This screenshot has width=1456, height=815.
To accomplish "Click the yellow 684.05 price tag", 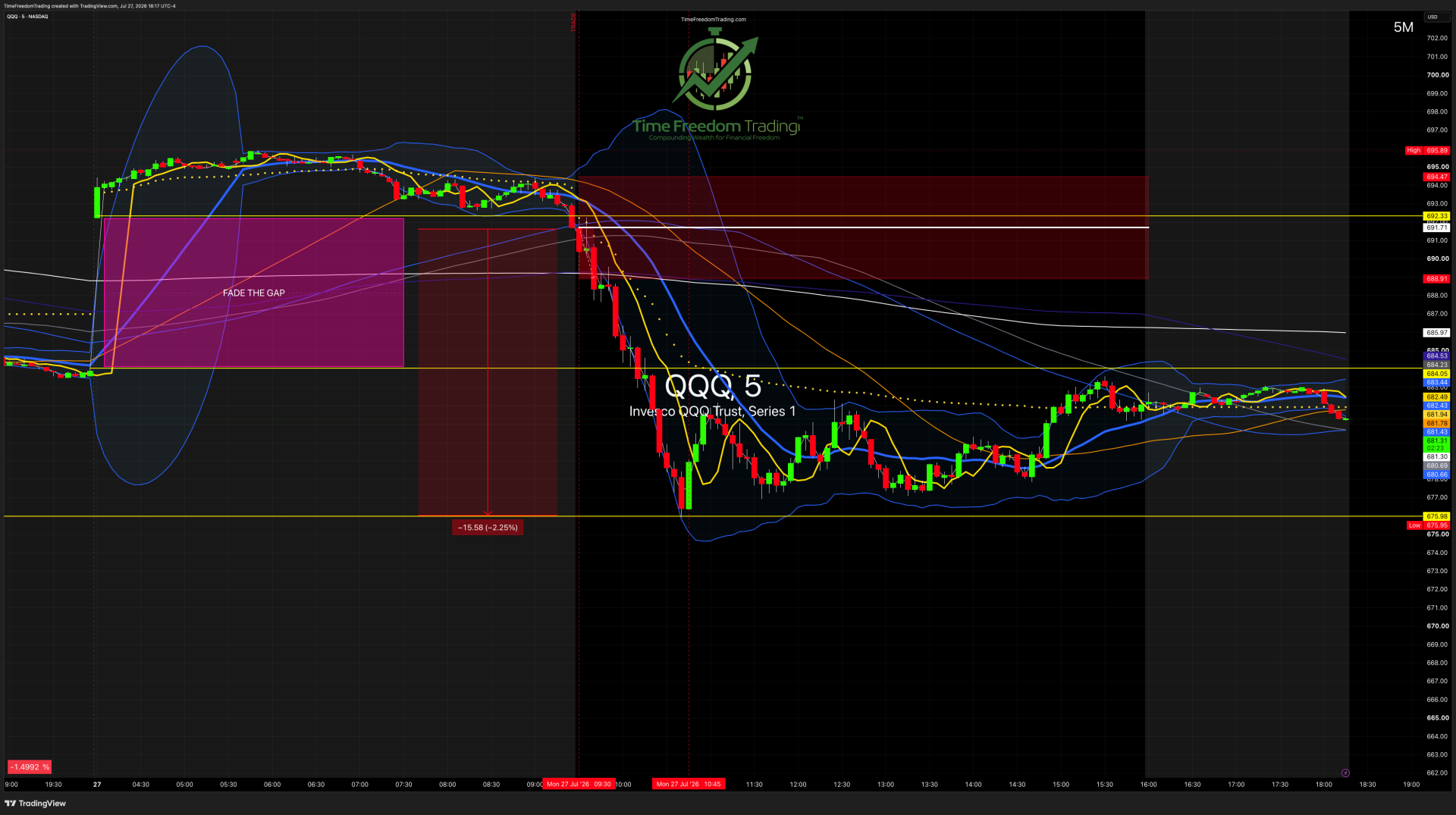I will point(1437,375).
